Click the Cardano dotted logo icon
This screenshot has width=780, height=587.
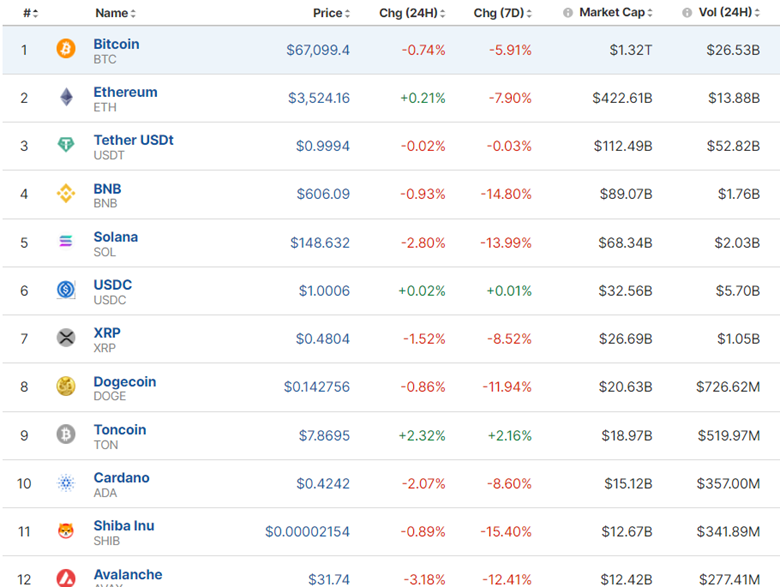66,483
